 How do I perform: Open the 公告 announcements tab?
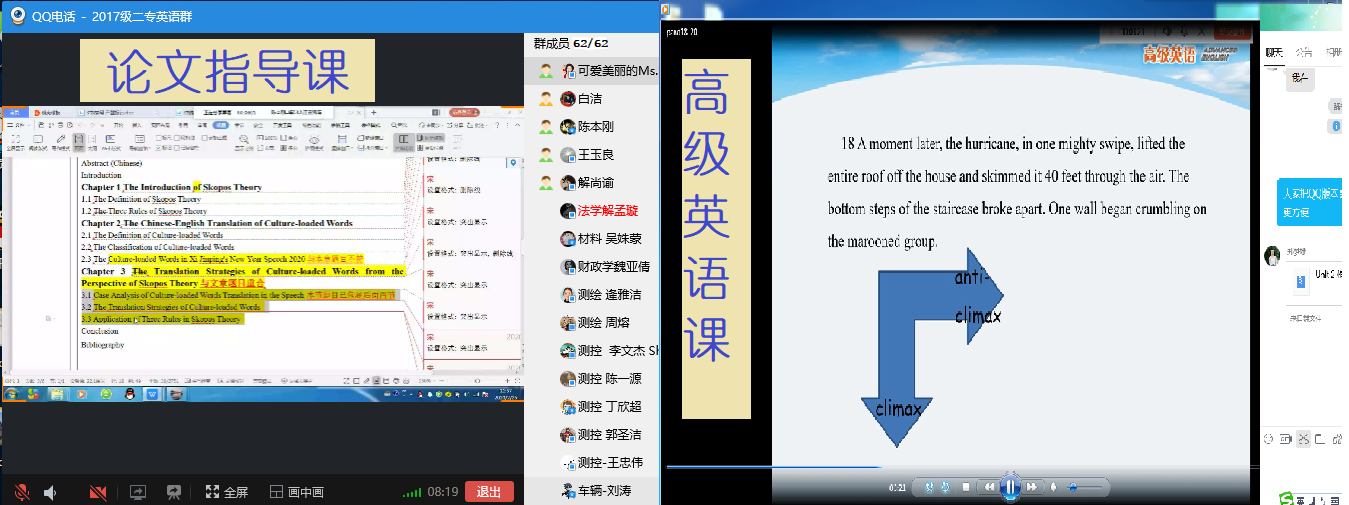1303,52
